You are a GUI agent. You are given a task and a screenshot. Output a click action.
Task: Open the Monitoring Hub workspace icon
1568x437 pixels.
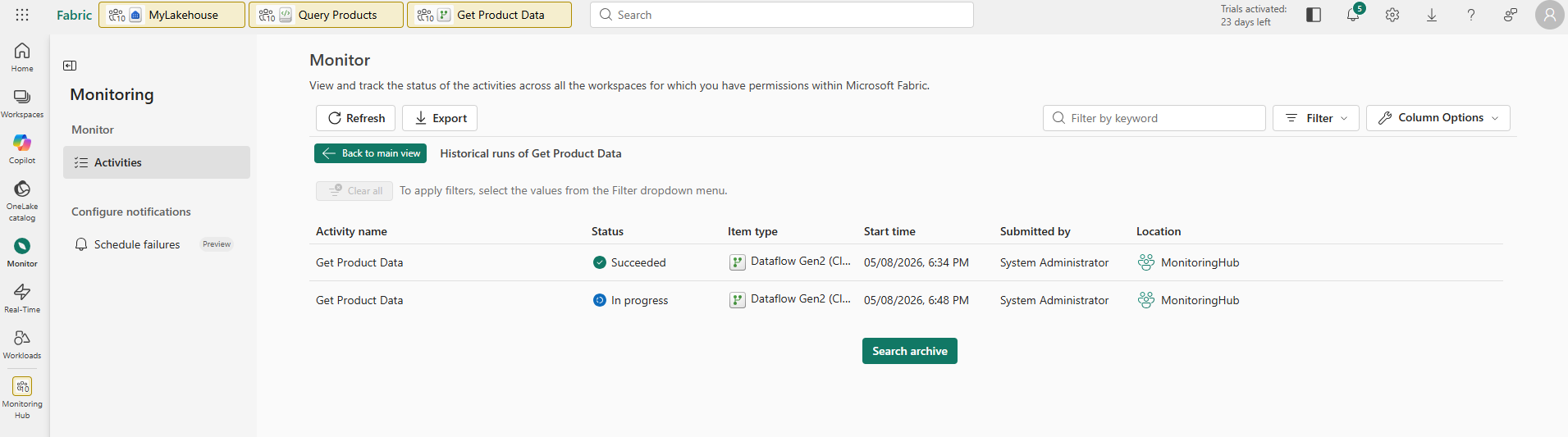(x=22, y=398)
